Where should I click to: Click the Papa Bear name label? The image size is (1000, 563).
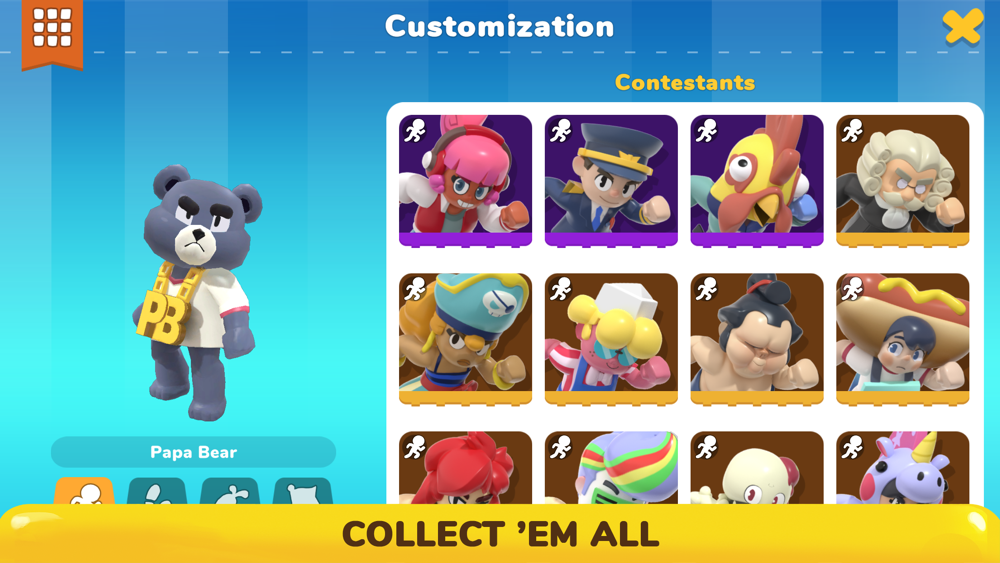click(193, 452)
